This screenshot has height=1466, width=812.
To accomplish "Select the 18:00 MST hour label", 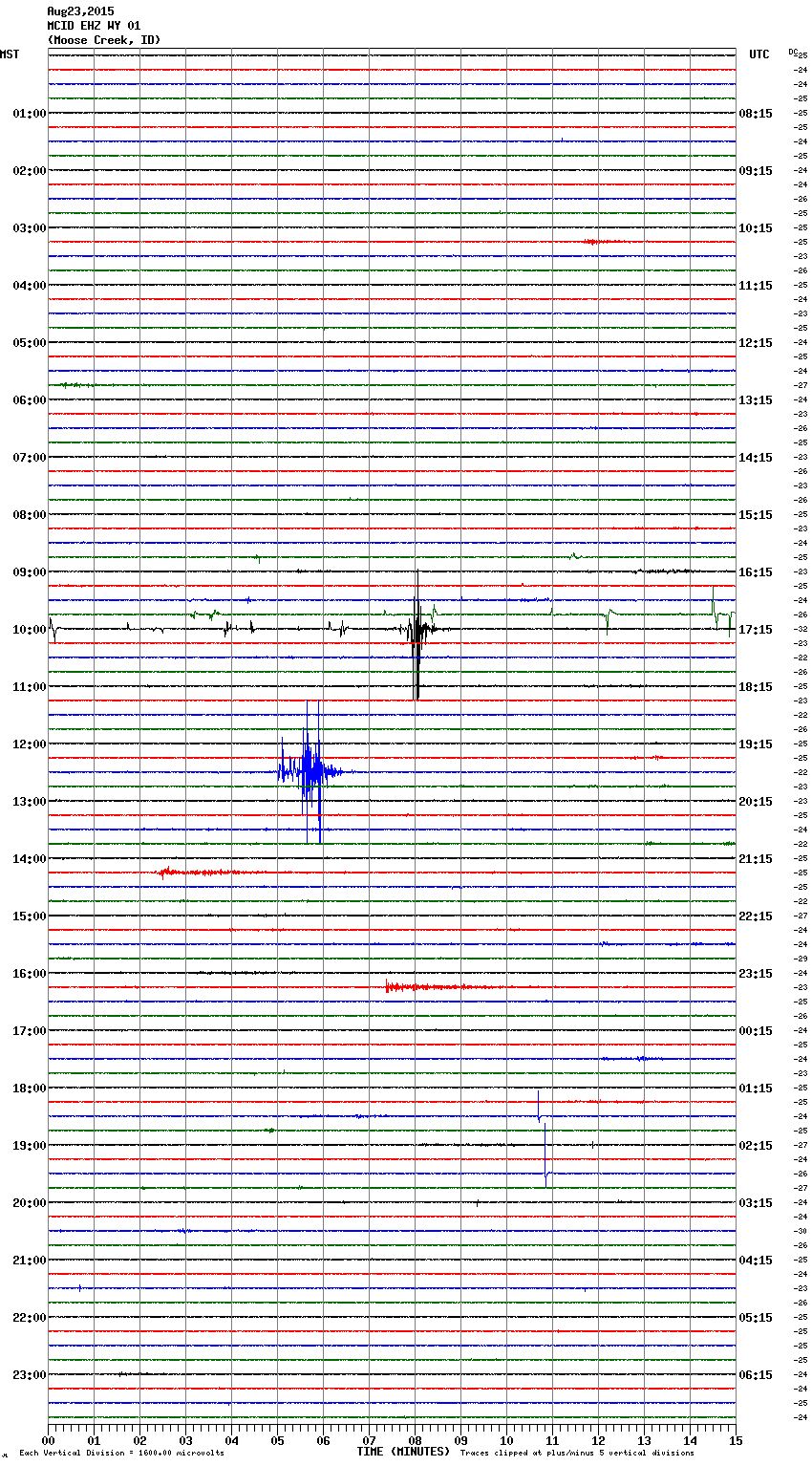I will pyautogui.click(x=29, y=1089).
